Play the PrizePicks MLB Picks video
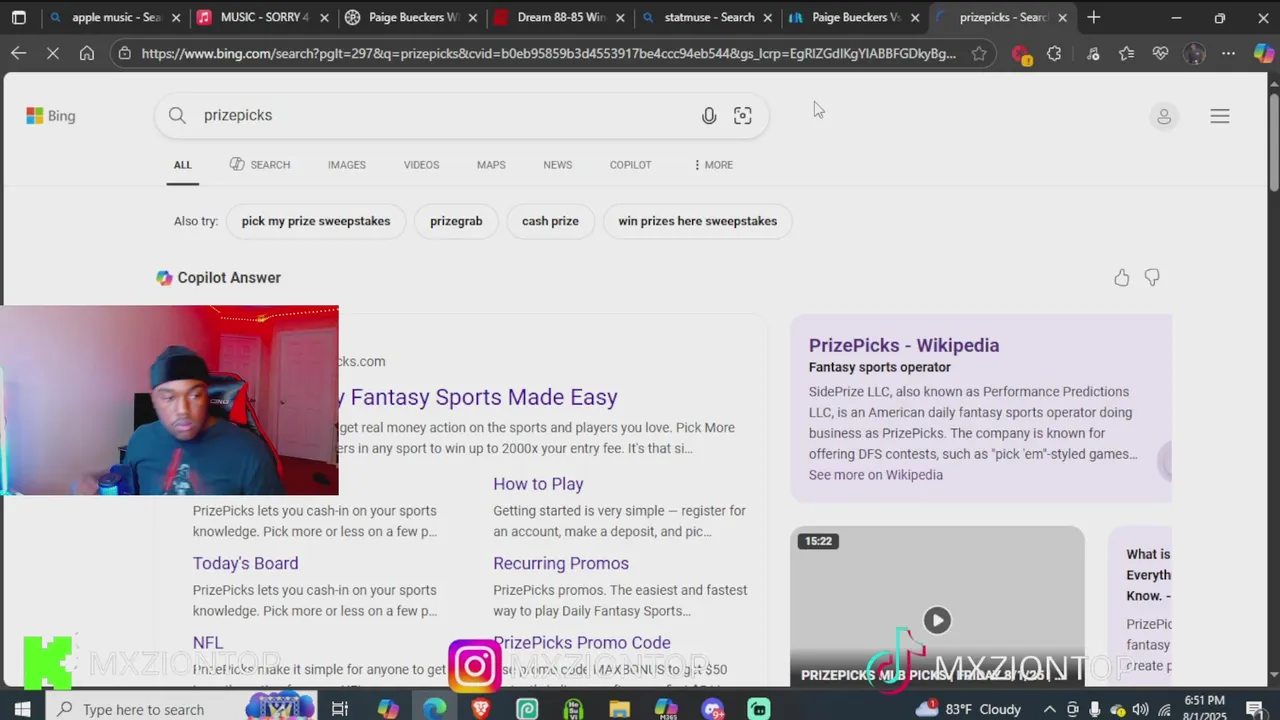This screenshot has height=720, width=1280. pyautogui.click(x=937, y=620)
